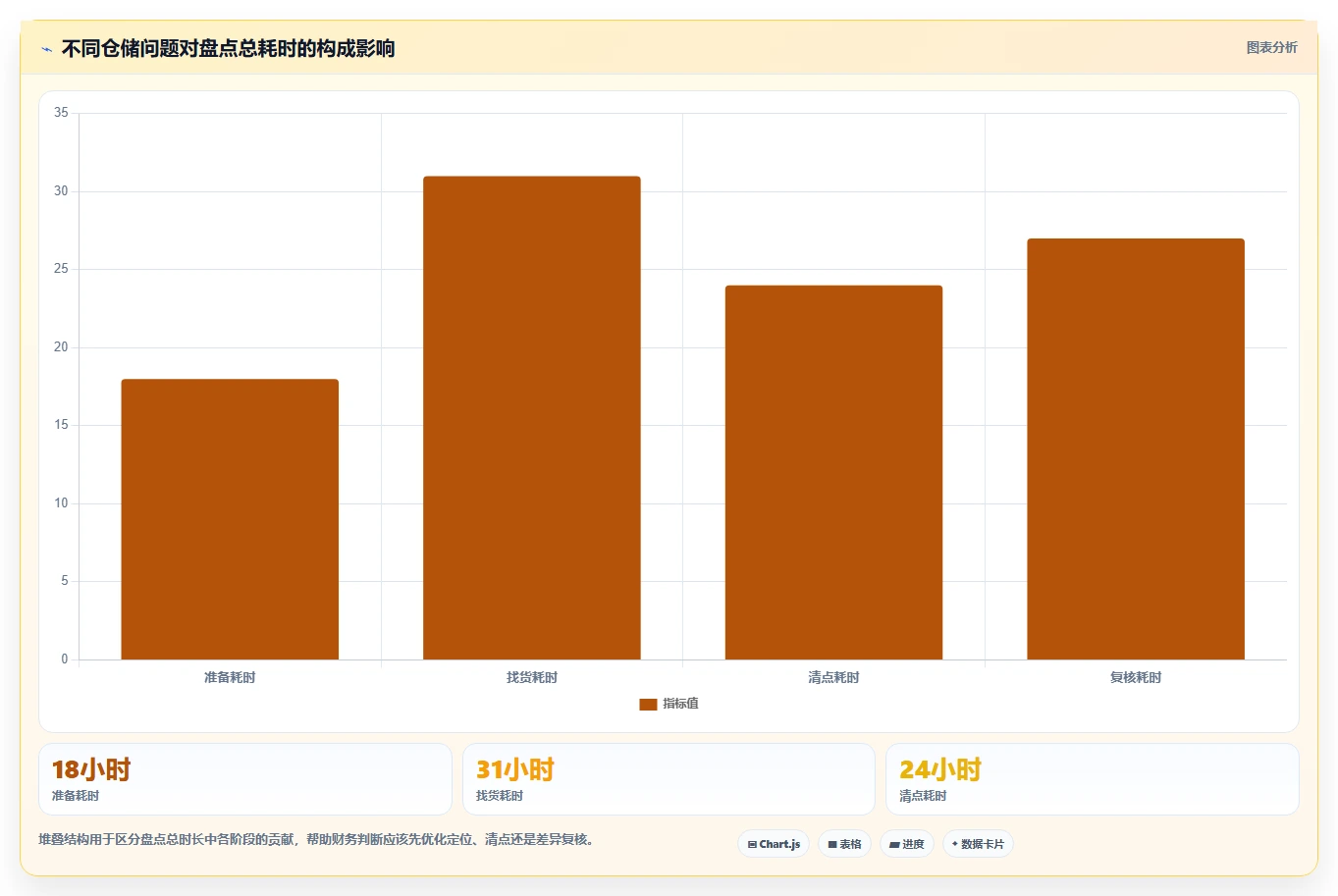Click the description text starting with 堆叠结构用于
1338x896 pixels.
point(316,840)
